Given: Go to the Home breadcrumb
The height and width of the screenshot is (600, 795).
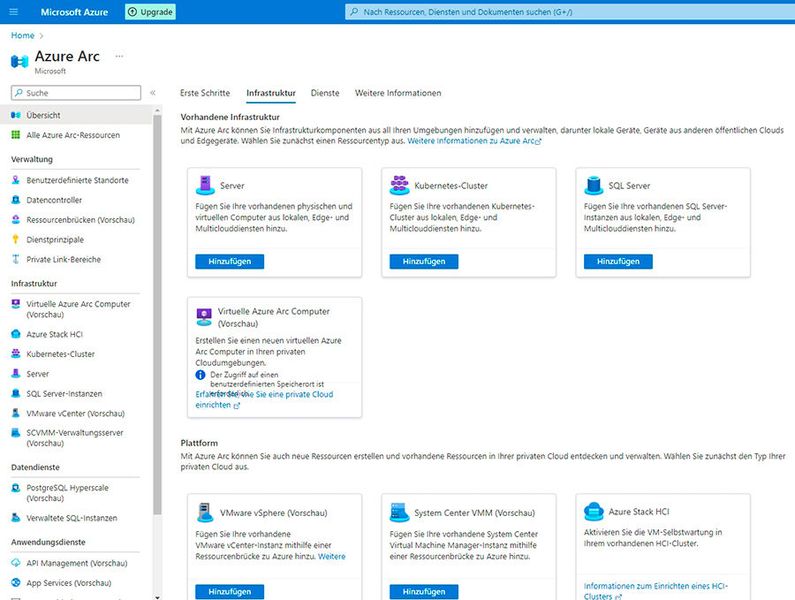Looking at the screenshot, I should click(x=23, y=36).
